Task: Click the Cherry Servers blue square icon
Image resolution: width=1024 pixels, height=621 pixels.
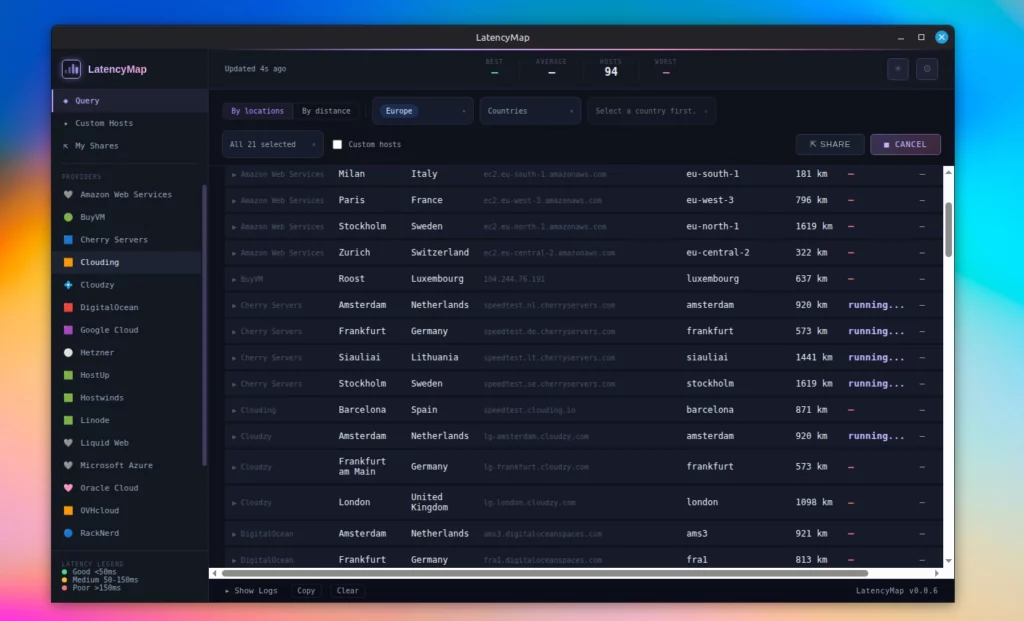Action: (68, 240)
